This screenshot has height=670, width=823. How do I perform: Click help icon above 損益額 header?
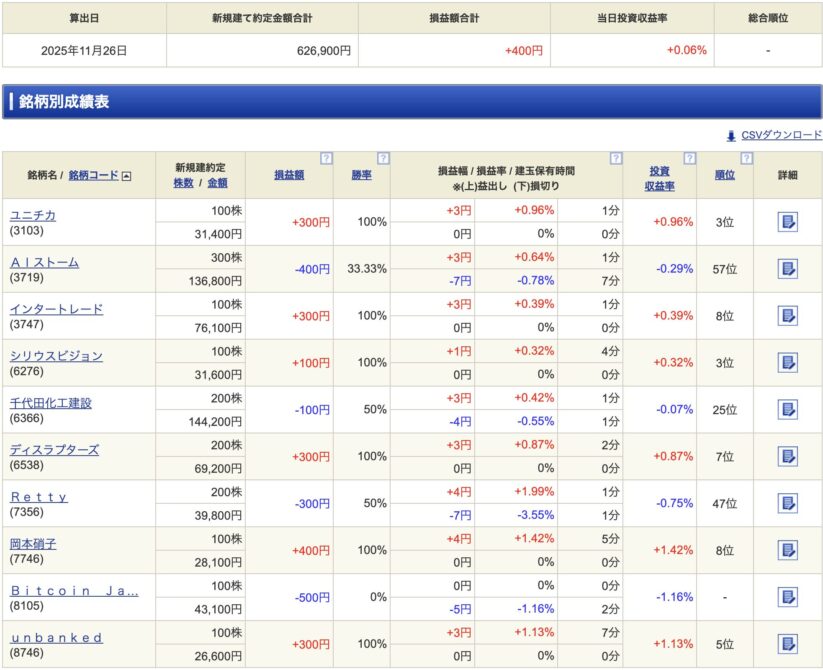coord(326,158)
